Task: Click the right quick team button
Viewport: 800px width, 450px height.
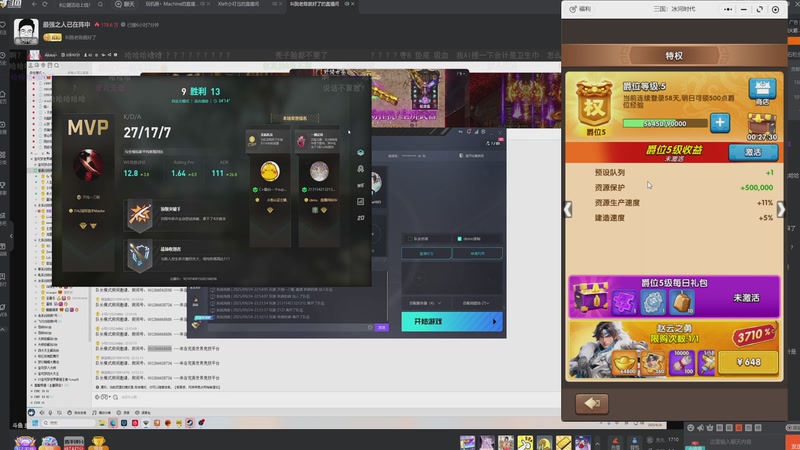Action: (x=477, y=253)
